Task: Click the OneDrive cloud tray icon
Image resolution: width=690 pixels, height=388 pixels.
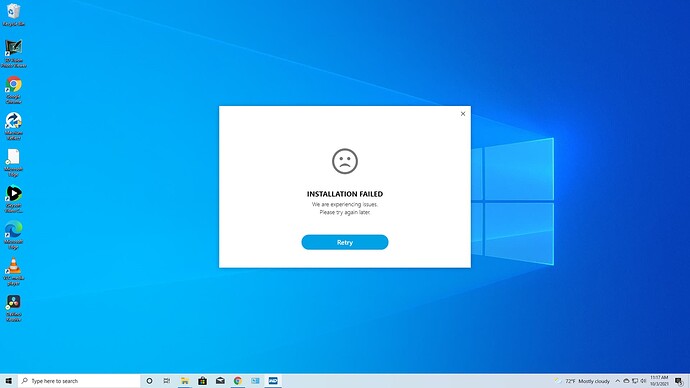Action: click(x=626, y=381)
